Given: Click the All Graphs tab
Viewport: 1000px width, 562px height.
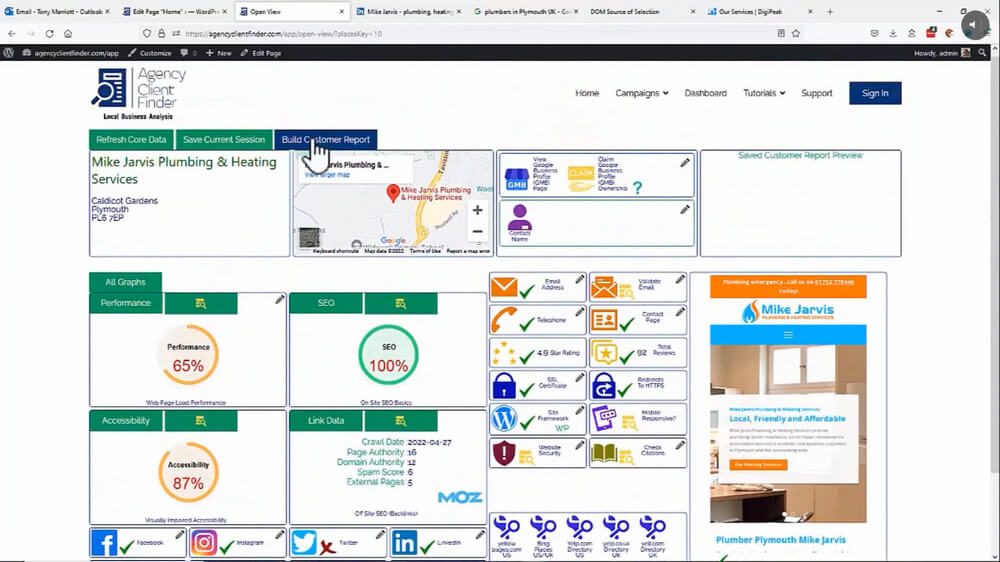Looking at the screenshot, I should point(125,282).
